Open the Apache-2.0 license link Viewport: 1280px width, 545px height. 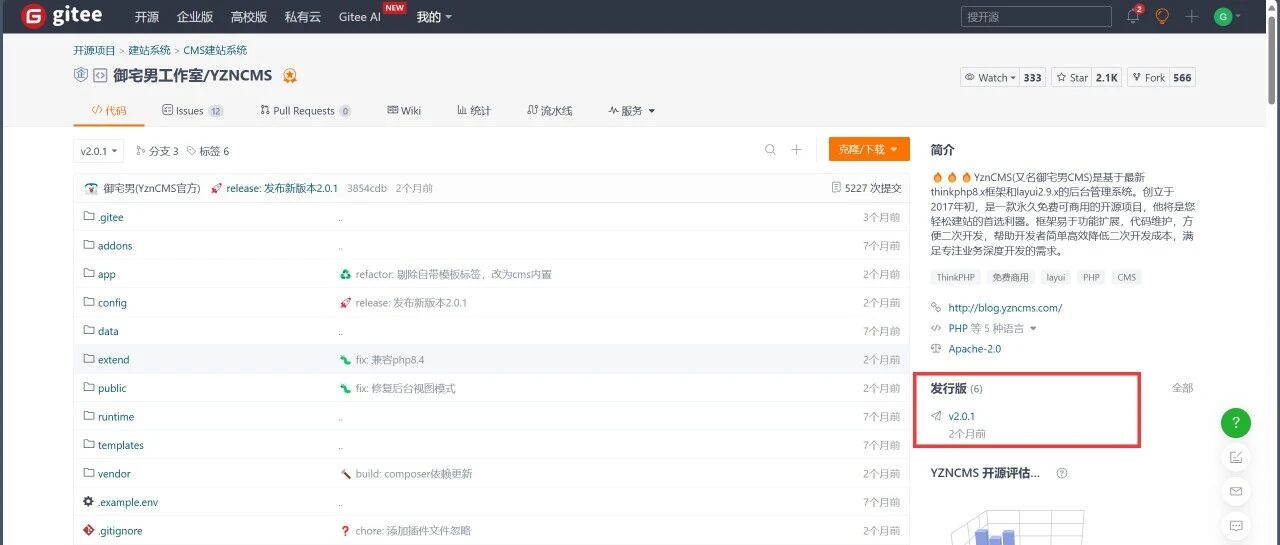click(974, 349)
